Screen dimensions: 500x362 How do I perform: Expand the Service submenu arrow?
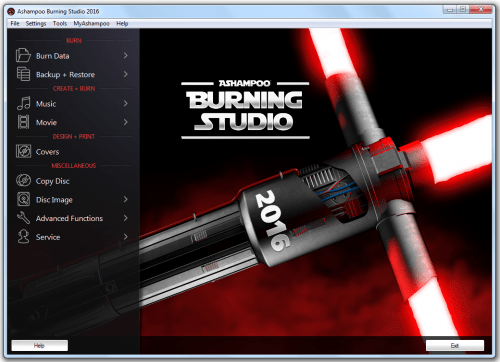pos(126,237)
